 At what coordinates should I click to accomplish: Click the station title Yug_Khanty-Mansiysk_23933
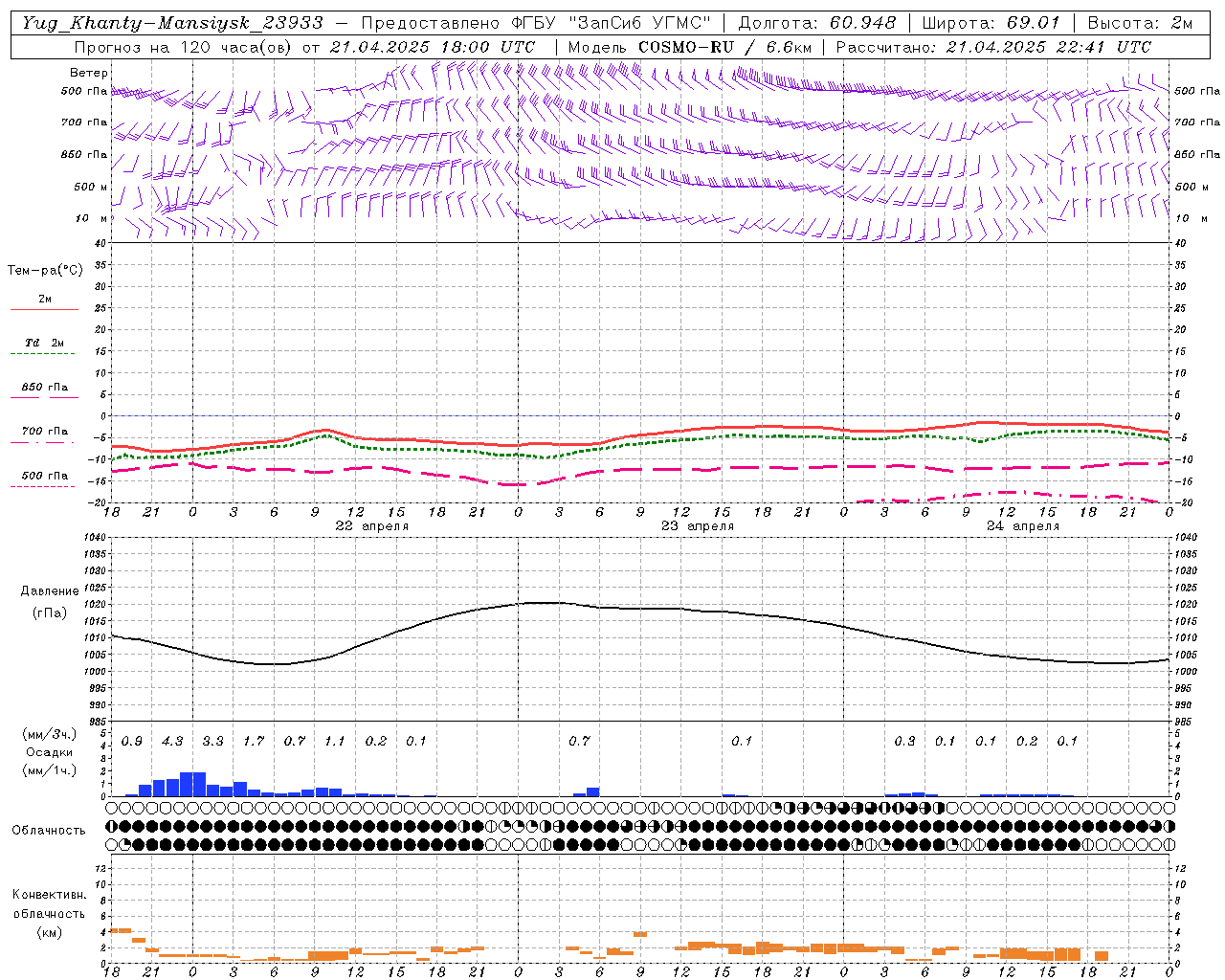[172, 23]
